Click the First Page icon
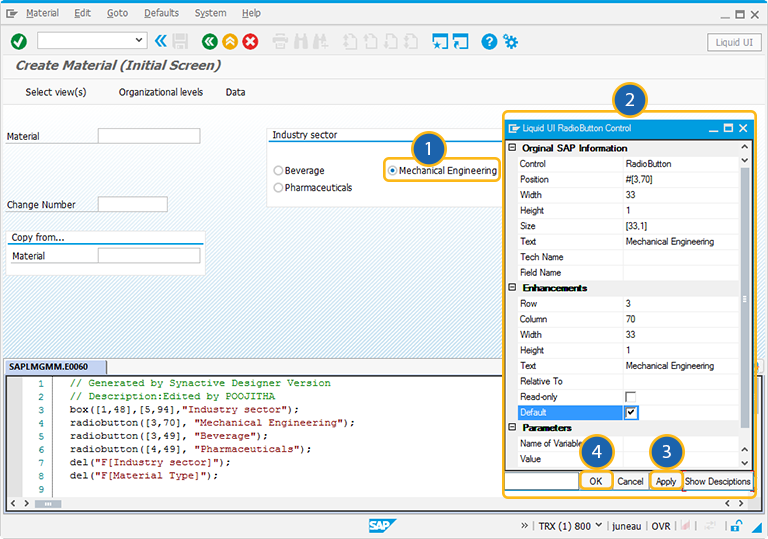Screen dimensions: 768x539 350,42
